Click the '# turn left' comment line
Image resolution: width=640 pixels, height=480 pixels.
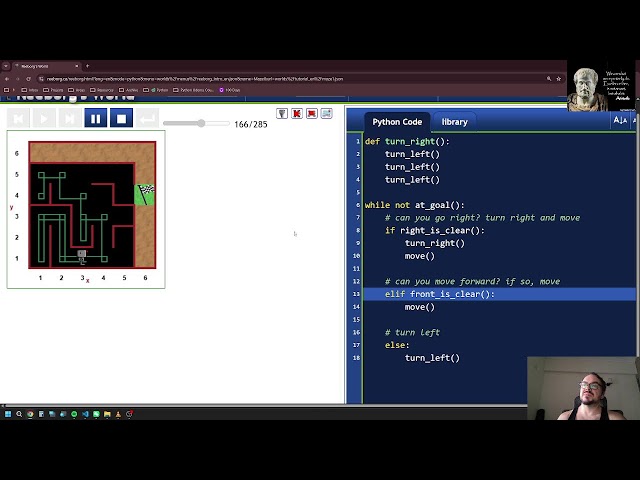tap(412, 332)
